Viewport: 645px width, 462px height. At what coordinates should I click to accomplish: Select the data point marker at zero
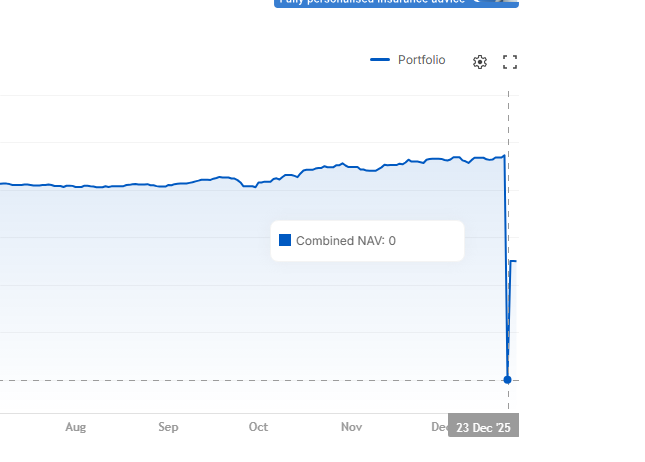(x=508, y=380)
